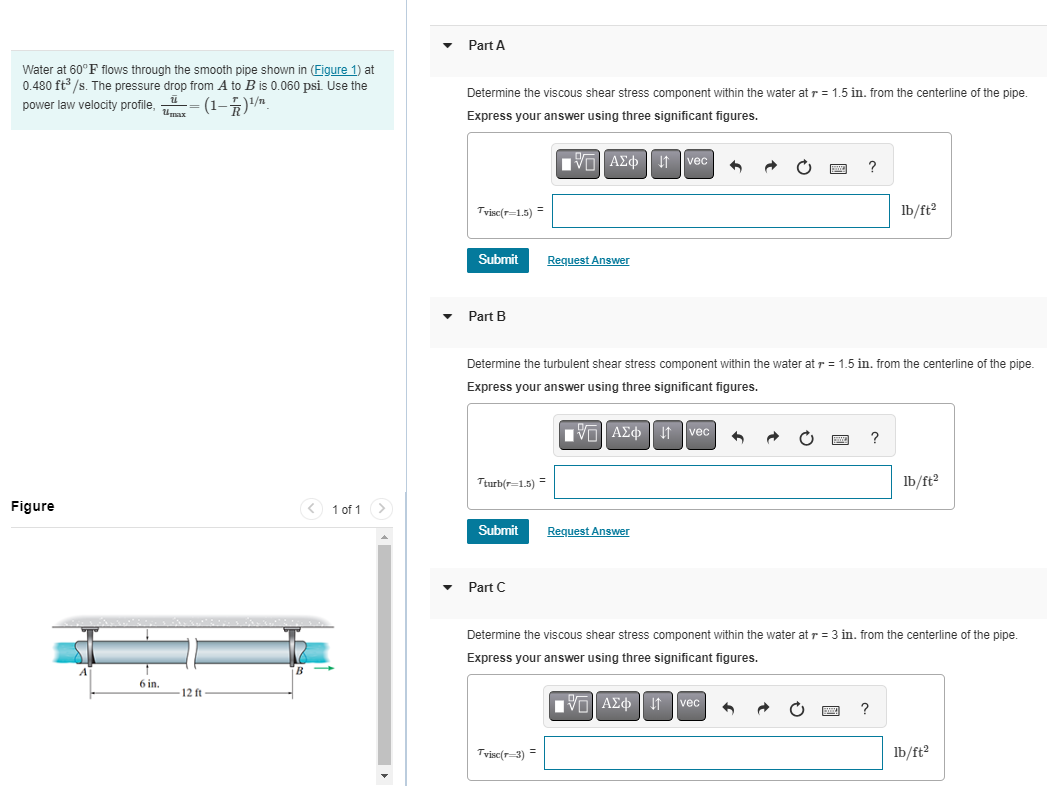Open Greek symbols palette in Part B
This screenshot has width=1047, height=786.
pyautogui.click(x=627, y=435)
